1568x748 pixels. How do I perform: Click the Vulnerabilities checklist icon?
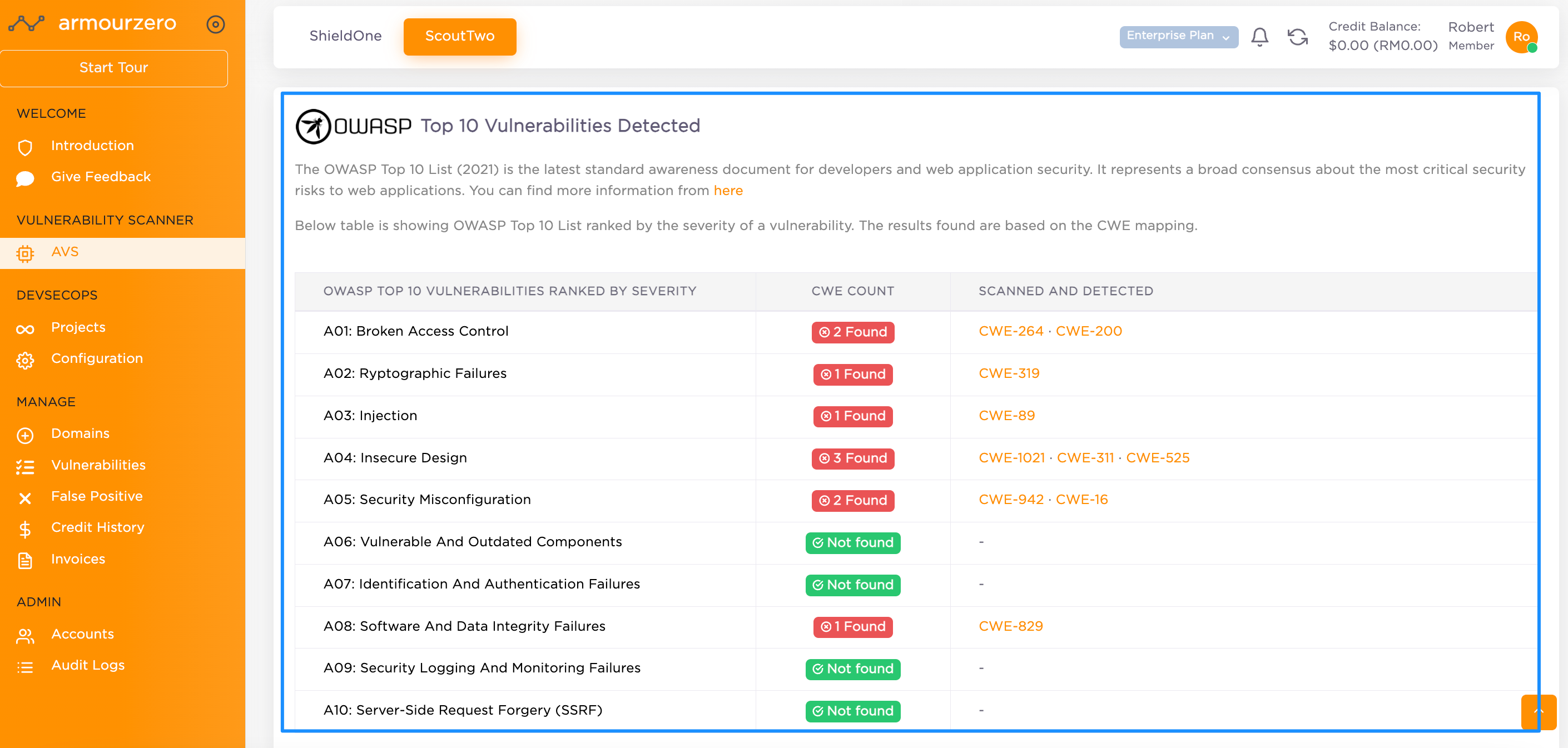(x=25, y=466)
